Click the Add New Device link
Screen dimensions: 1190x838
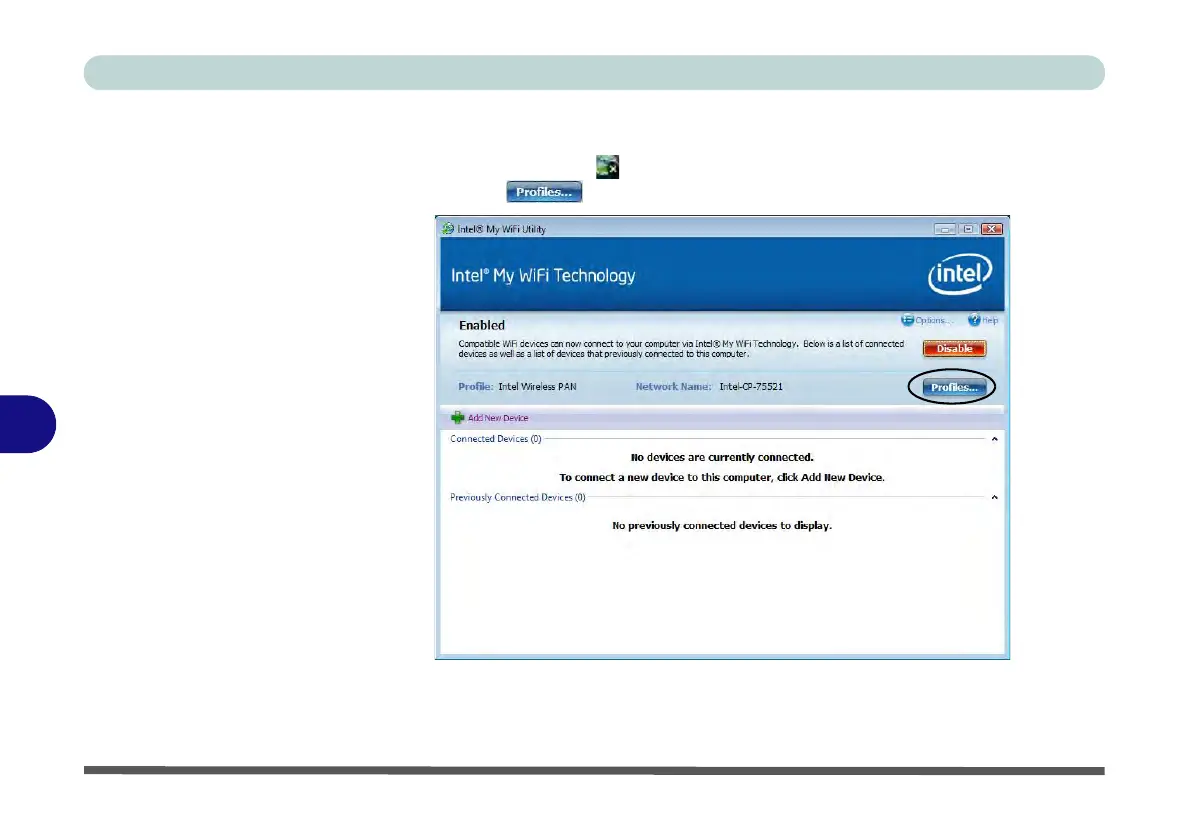(x=498, y=417)
